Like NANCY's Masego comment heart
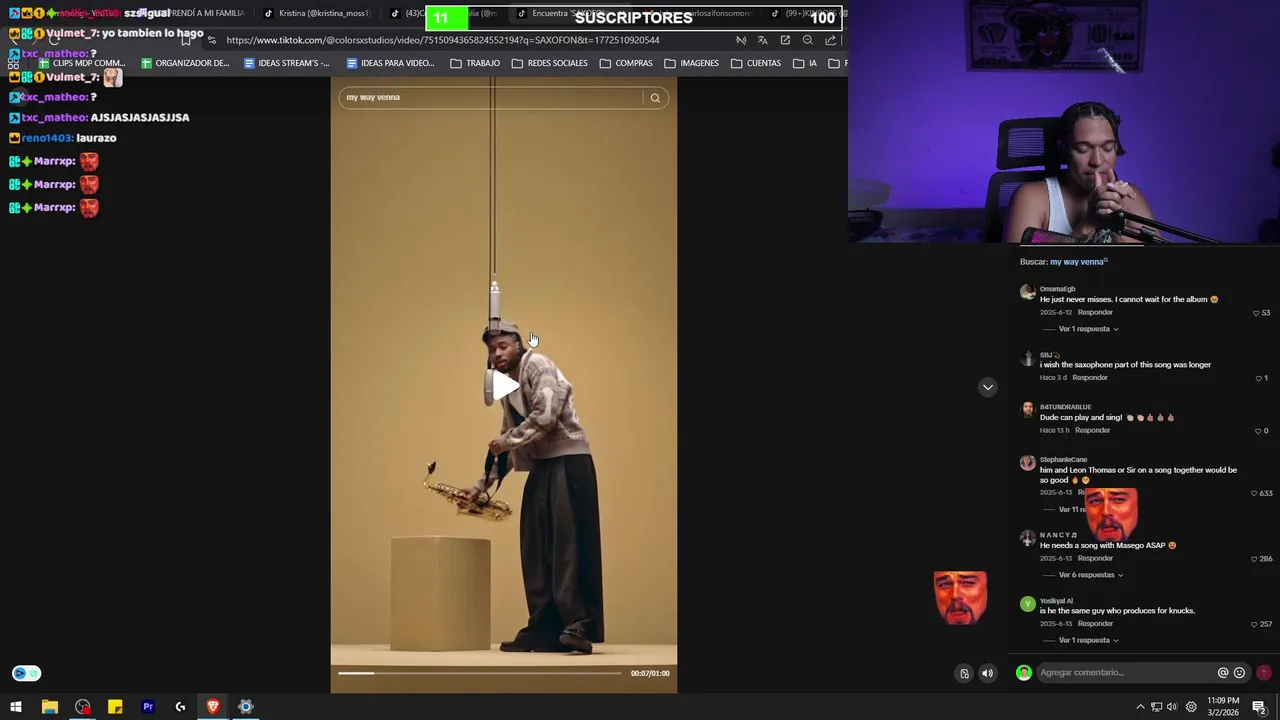This screenshot has height=720, width=1280. coord(1254,559)
